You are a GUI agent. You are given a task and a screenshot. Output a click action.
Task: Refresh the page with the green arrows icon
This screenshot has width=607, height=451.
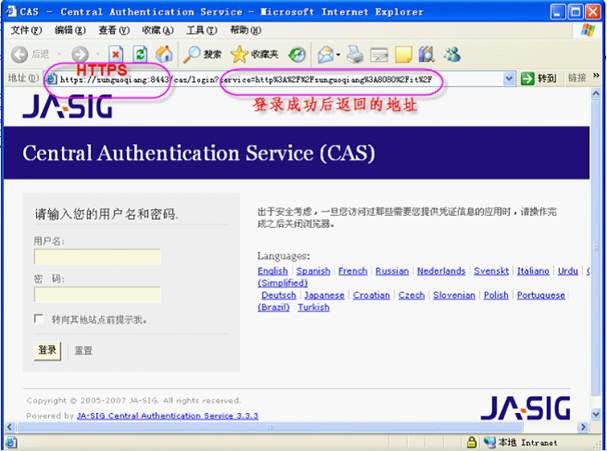[x=140, y=55]
